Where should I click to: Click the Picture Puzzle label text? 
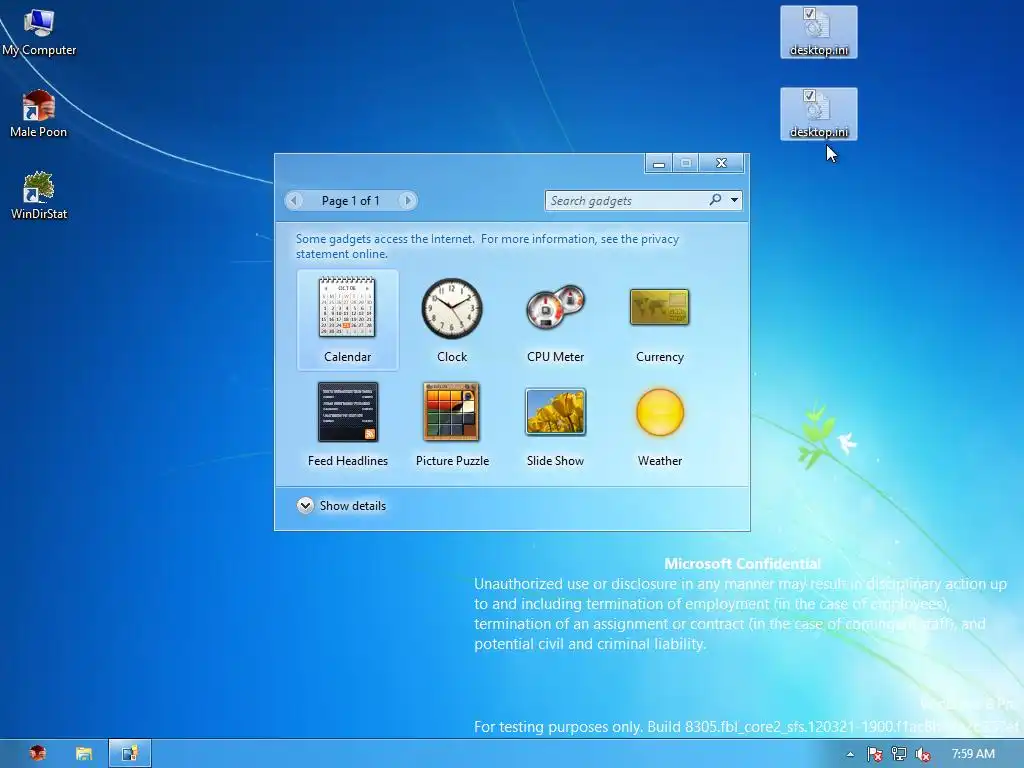(x=453, y=460)
